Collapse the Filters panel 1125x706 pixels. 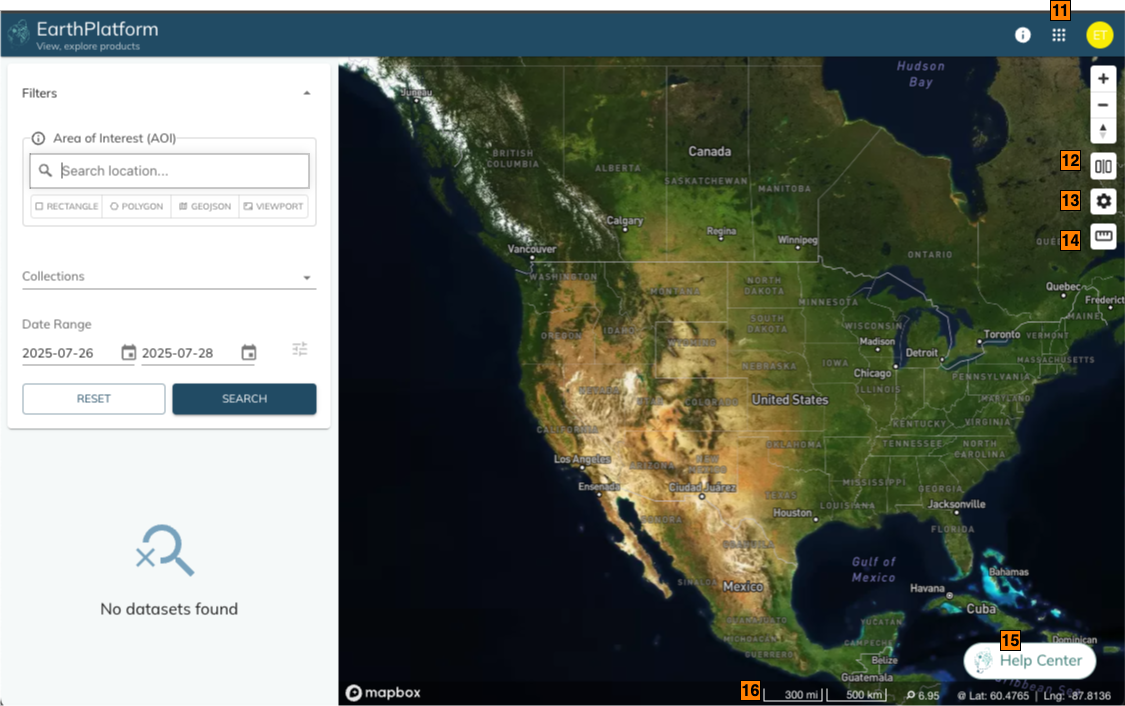click(307, 93)
